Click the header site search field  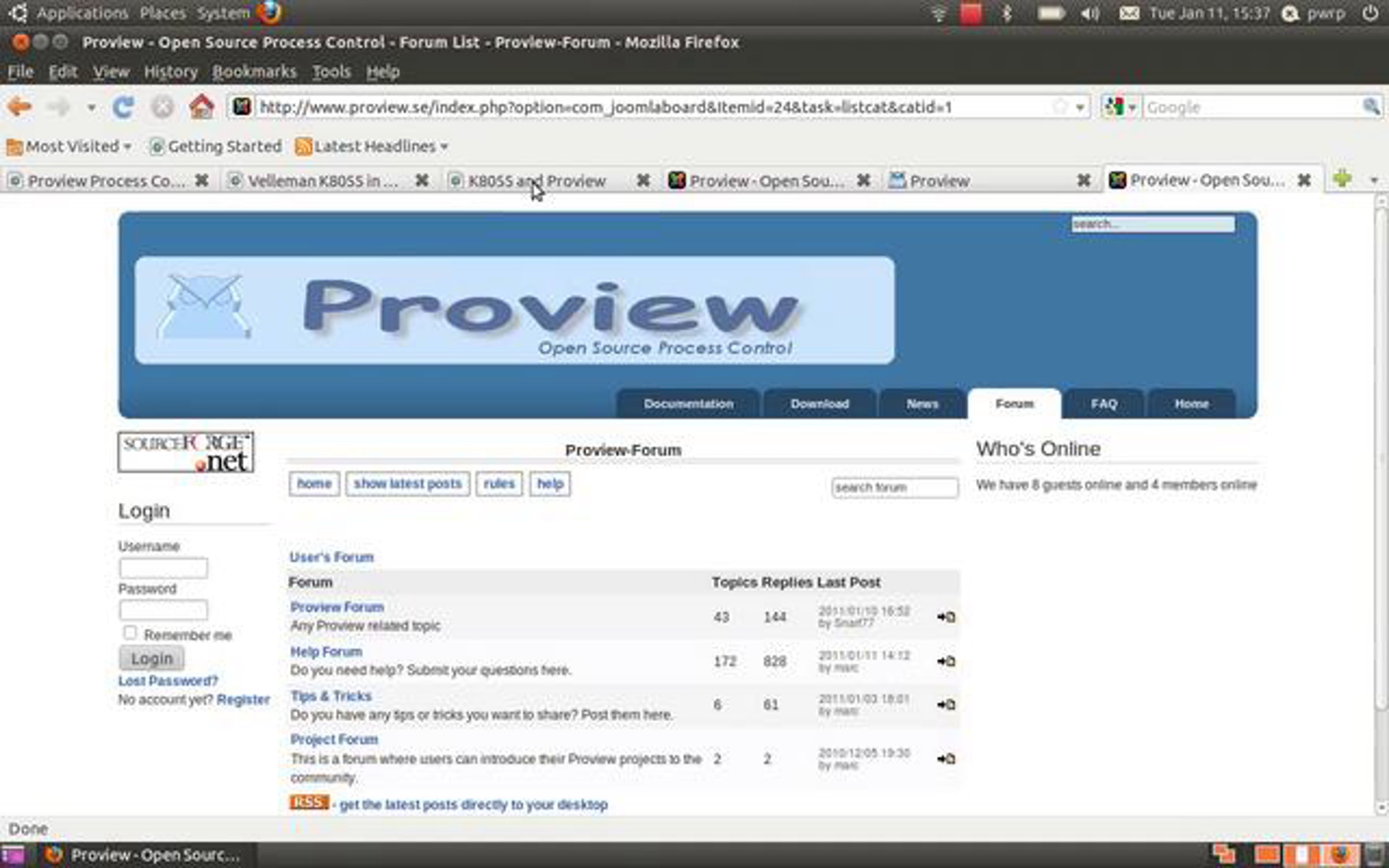point(1152,224)
